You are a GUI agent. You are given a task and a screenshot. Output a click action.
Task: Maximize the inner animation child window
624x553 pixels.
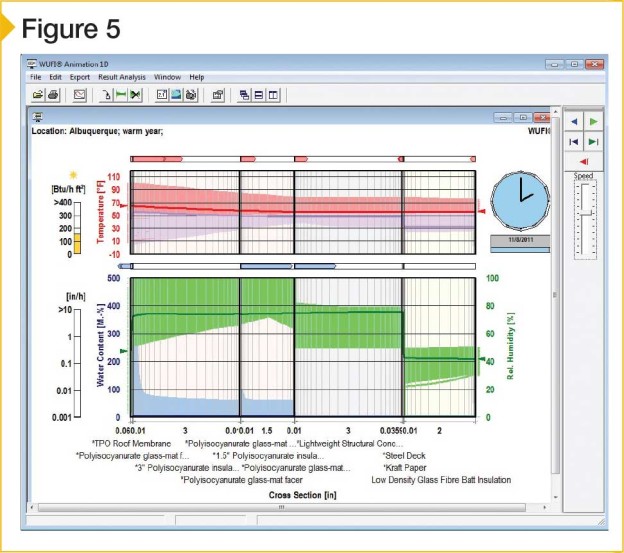(523, 117)
